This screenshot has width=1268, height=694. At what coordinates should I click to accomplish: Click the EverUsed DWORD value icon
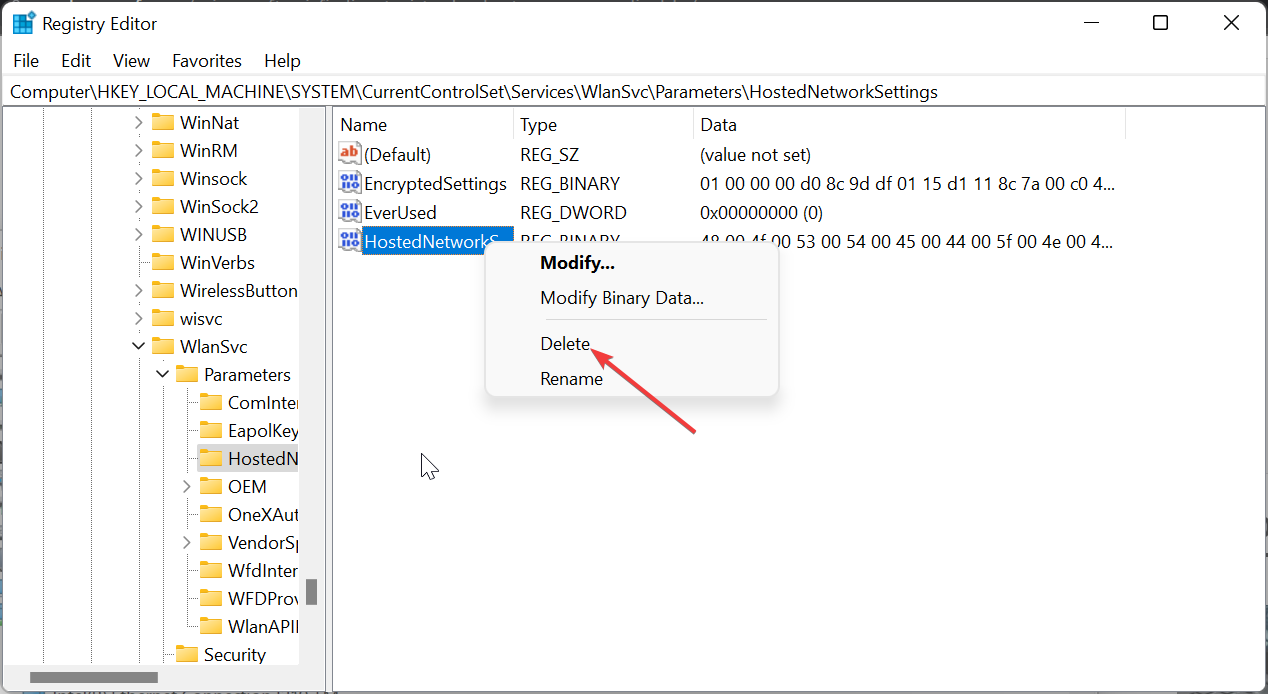(350, 212)
